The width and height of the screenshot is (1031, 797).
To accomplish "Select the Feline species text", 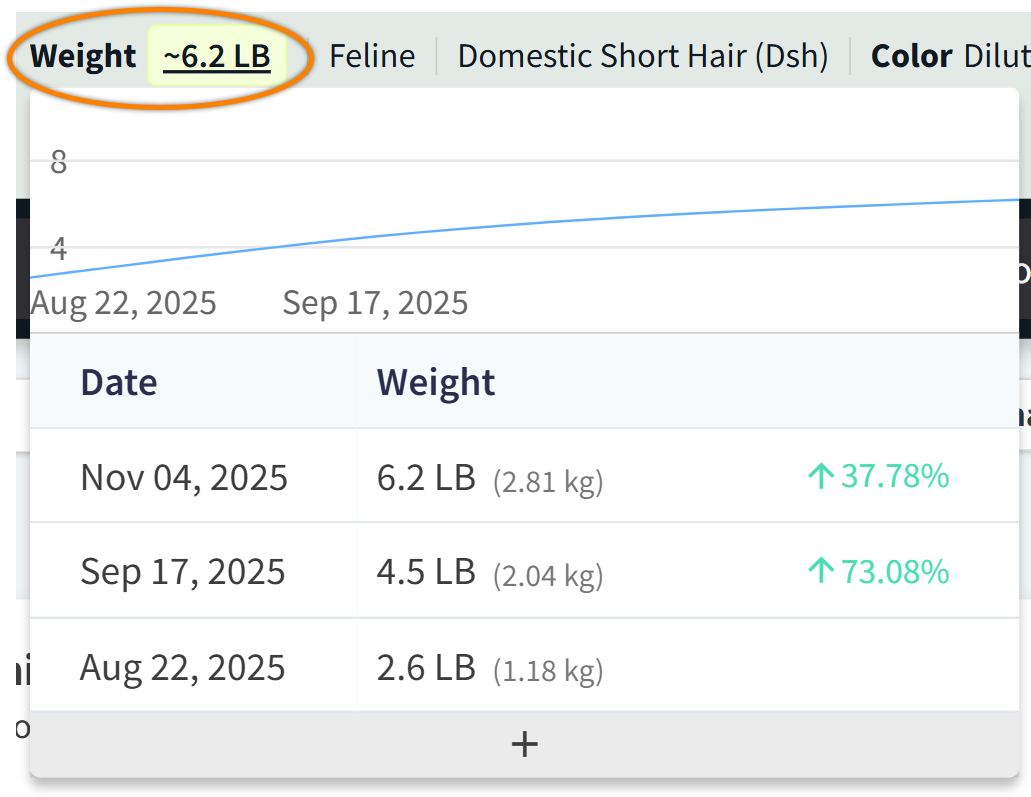I will pyautogui.click(x=372, y=56).
